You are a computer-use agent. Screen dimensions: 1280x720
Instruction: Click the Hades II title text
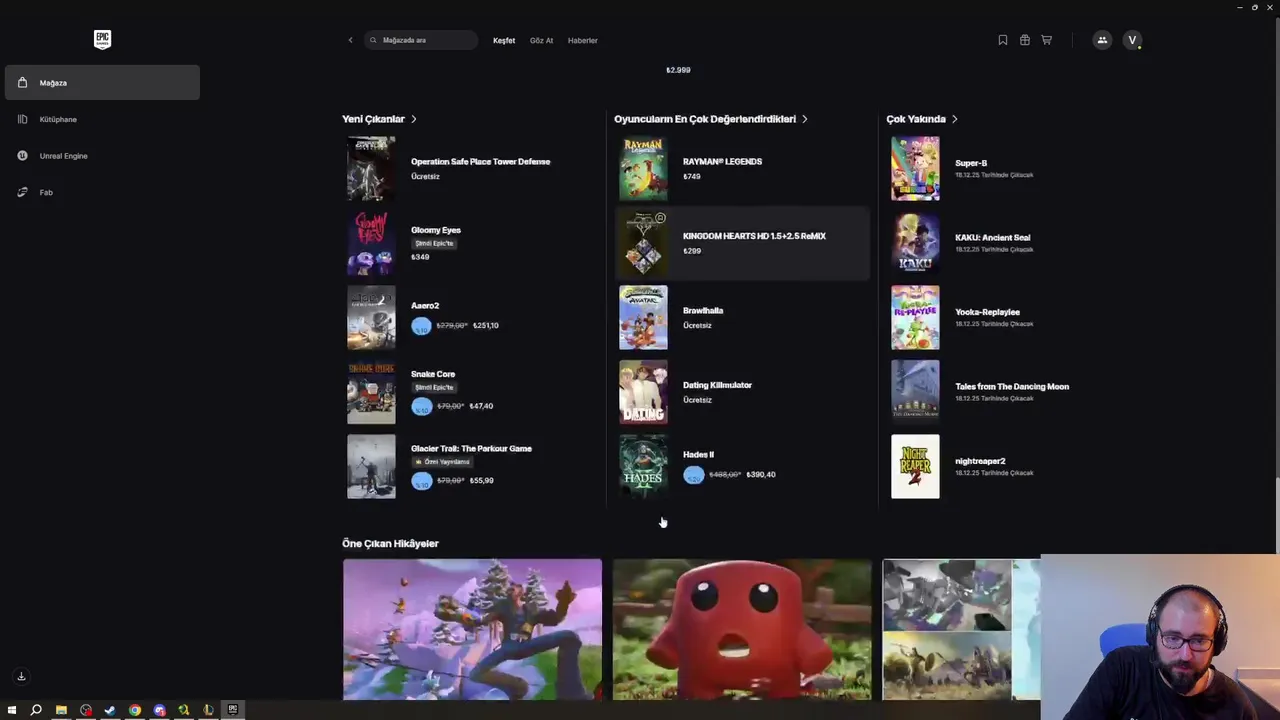pos(698,455)
